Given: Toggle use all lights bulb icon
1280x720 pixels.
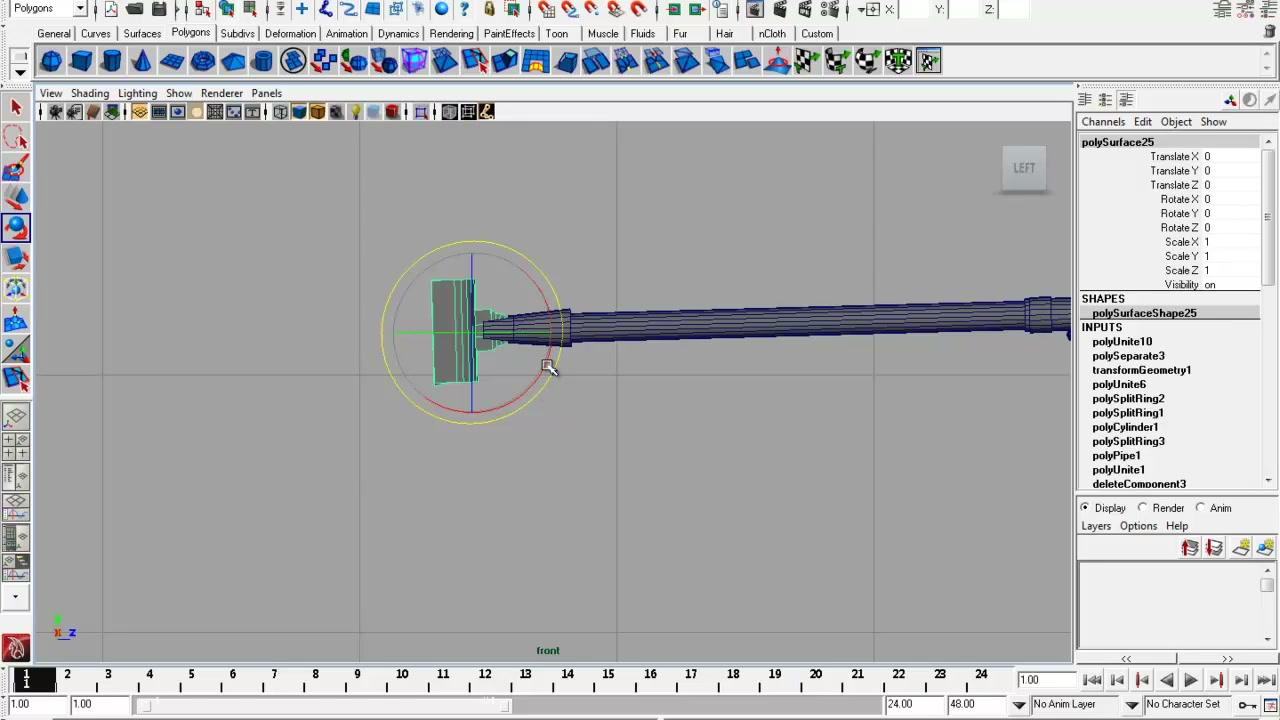Looking at the screenshot, I should pos(355,112).
